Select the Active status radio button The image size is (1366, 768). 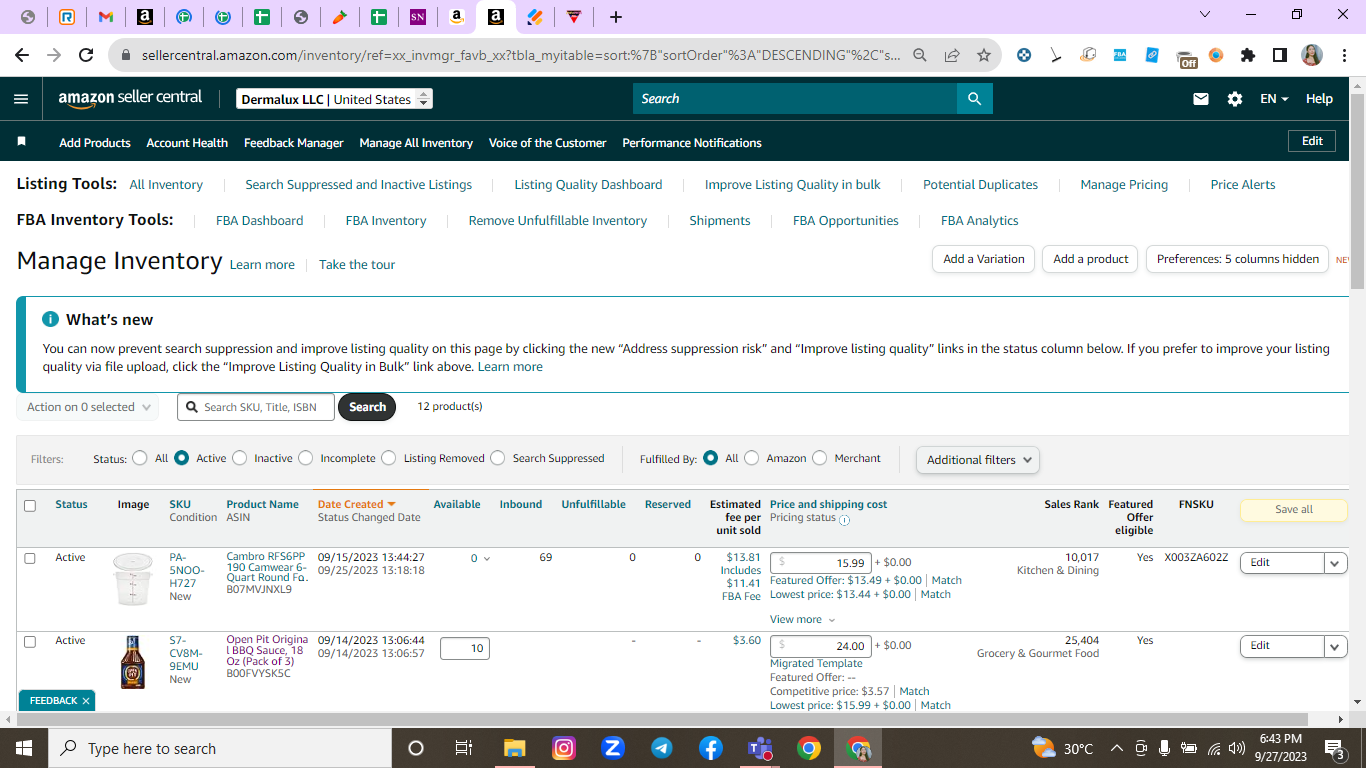pos(182,458)
